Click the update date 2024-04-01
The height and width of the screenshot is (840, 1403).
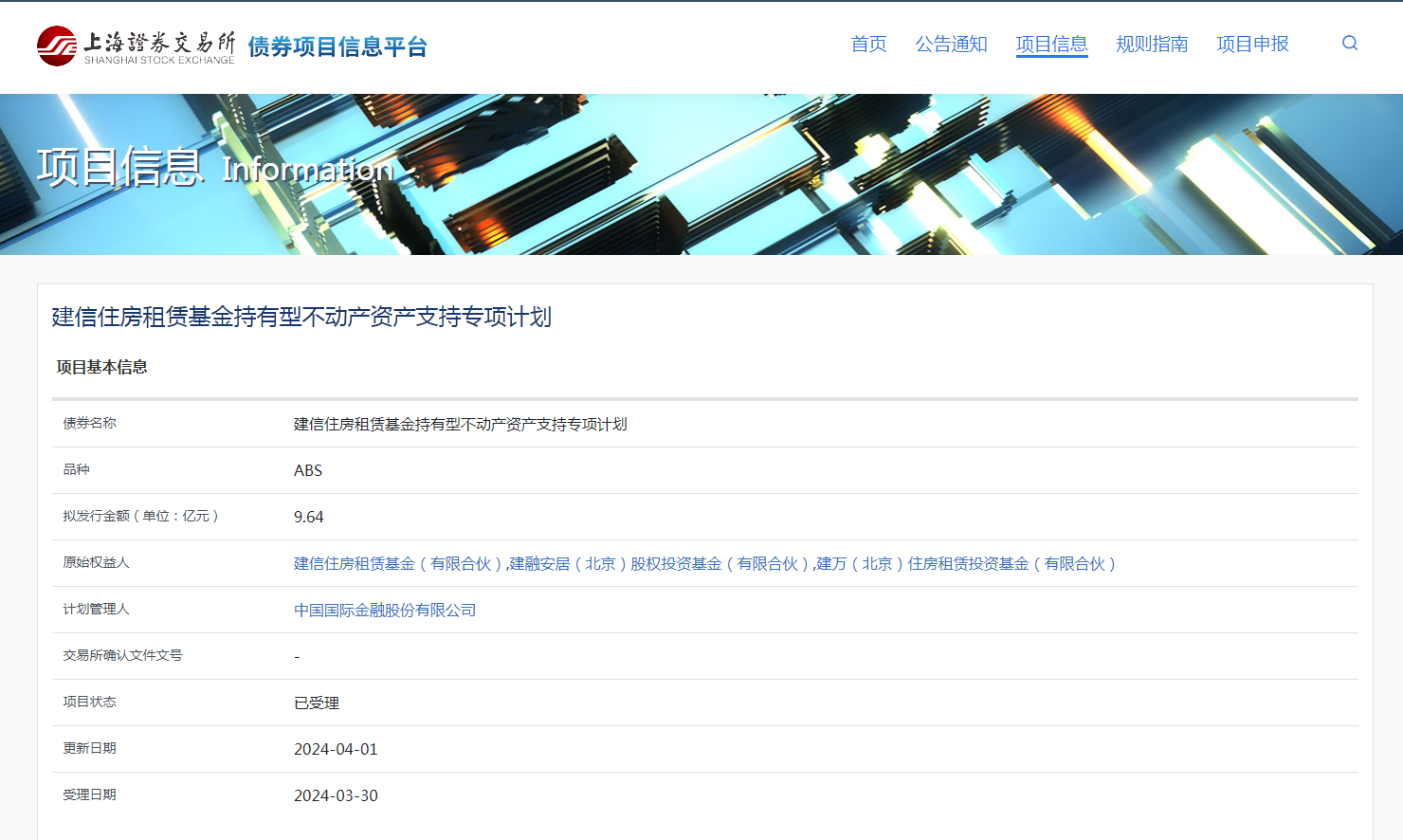click(336, 750)
